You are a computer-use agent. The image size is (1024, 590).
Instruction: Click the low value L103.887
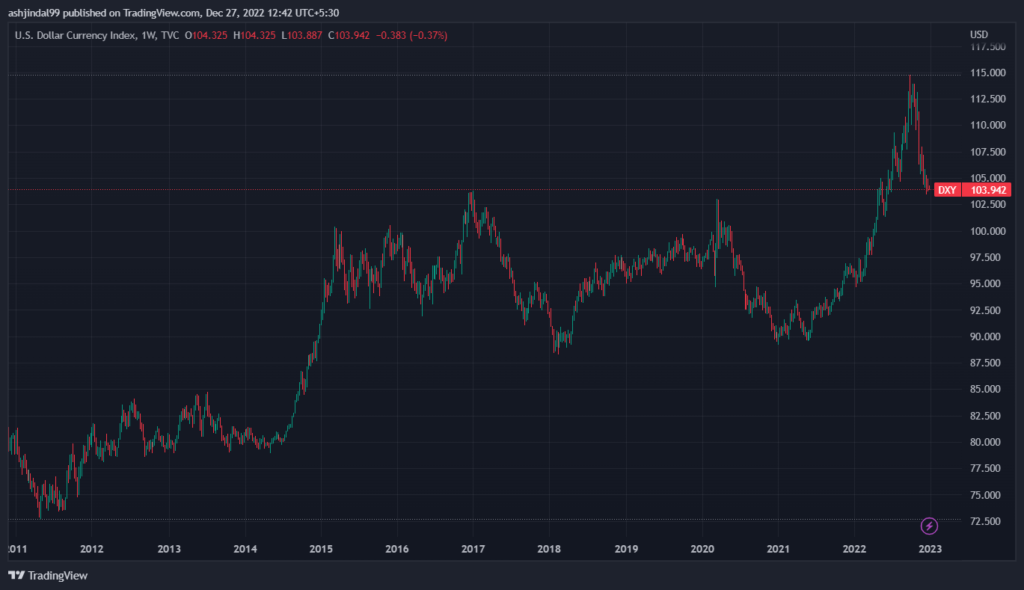pyautogui.click(x=302, y=35)
